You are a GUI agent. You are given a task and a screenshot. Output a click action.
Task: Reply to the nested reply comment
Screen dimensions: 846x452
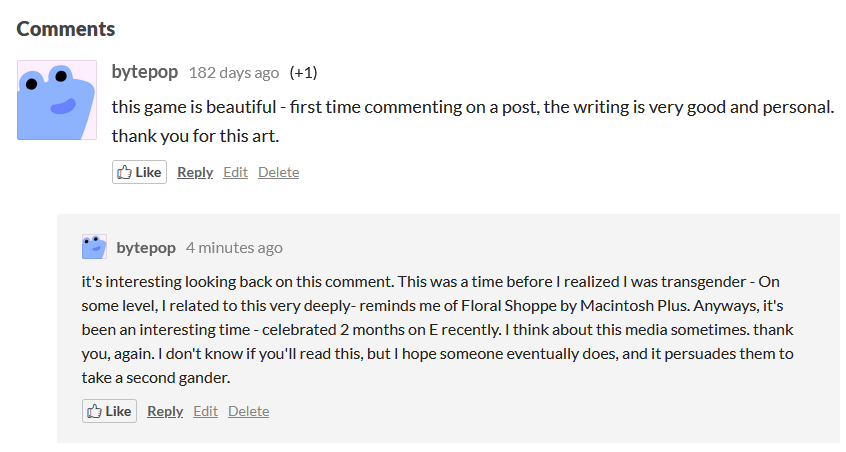point(165,411)
